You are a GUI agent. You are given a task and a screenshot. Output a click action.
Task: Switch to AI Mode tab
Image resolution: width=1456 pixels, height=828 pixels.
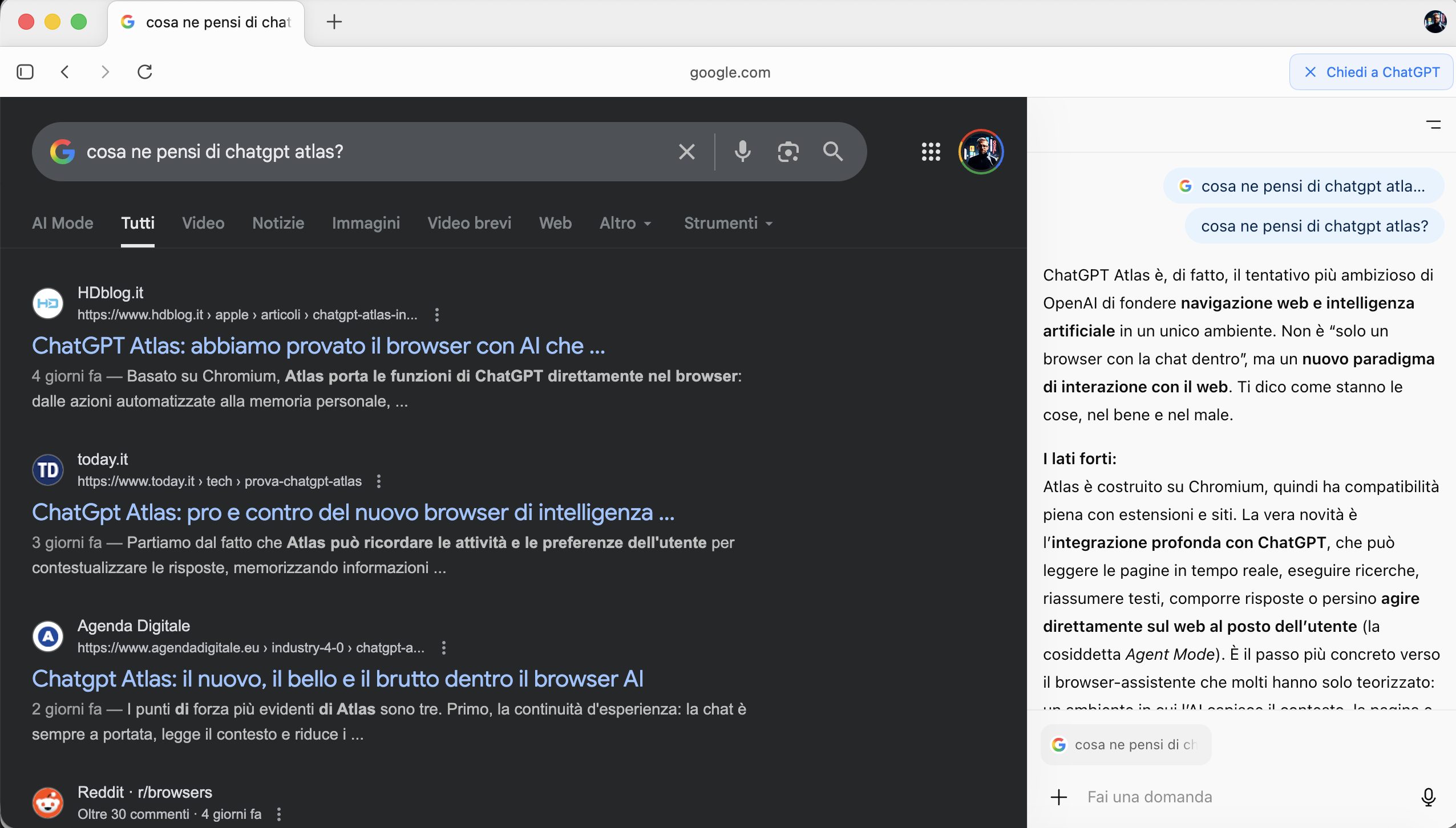point(62,223)
